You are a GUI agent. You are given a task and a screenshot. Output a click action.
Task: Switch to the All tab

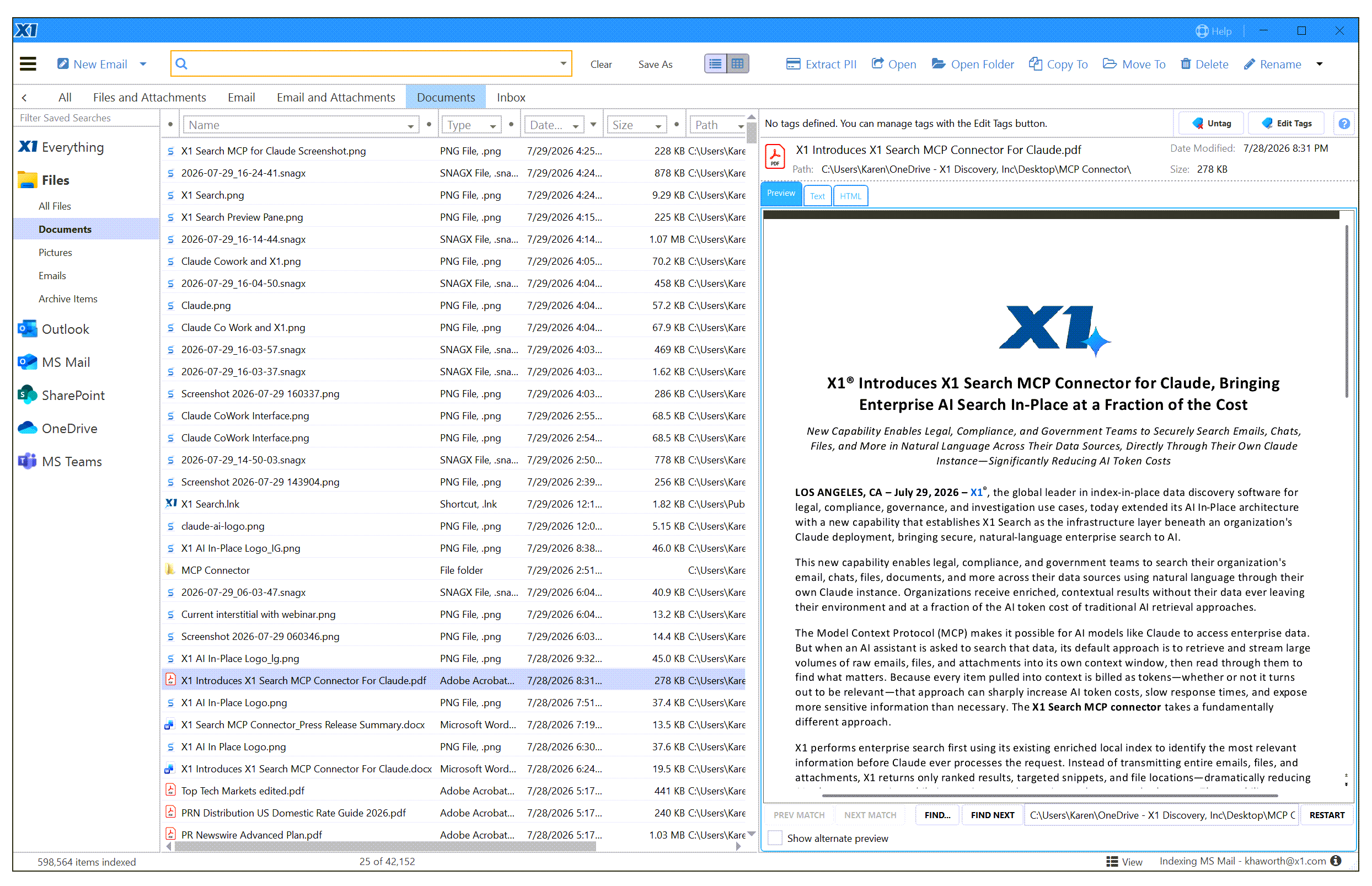tap(65, 98)
